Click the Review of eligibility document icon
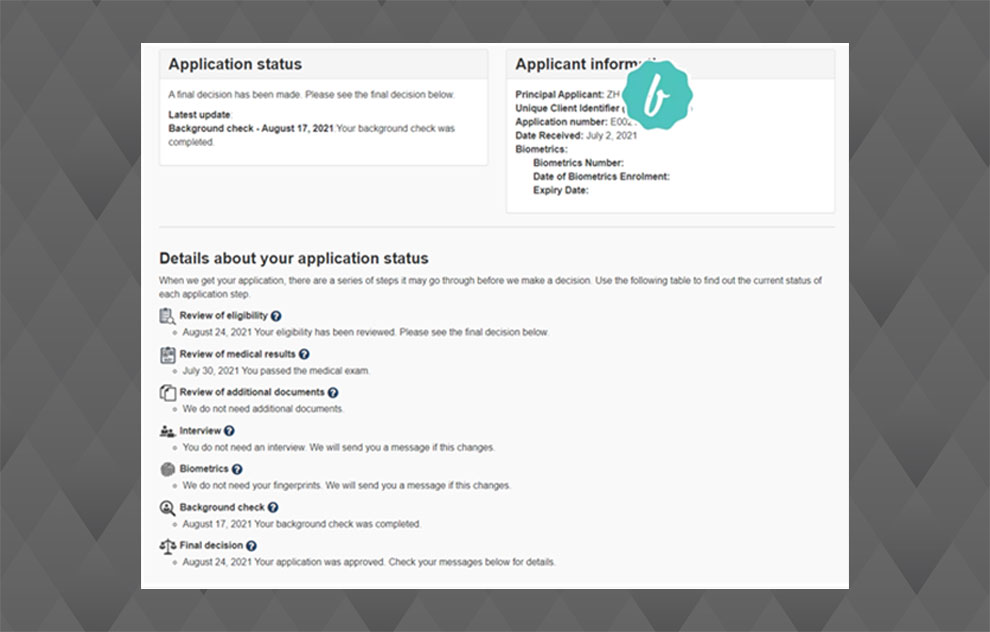 pyautogui.click(x=167, y=316)
